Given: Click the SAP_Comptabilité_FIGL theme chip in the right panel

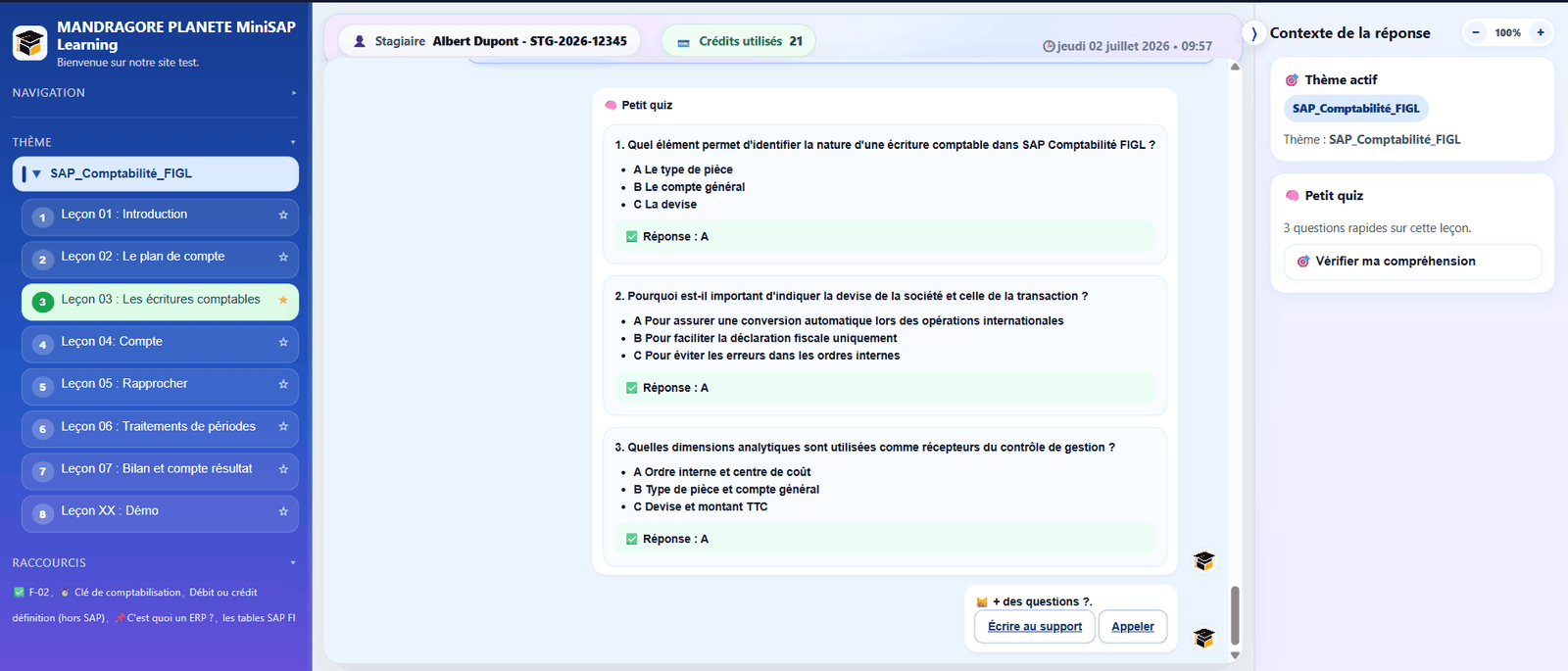Looking at the screenshot, I should 1355,109.
